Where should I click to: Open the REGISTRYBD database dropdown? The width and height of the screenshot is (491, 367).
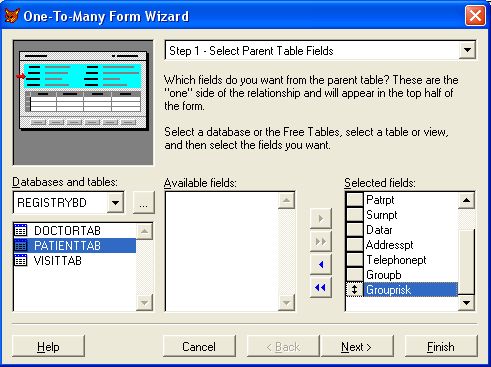(x=115, y=202)
